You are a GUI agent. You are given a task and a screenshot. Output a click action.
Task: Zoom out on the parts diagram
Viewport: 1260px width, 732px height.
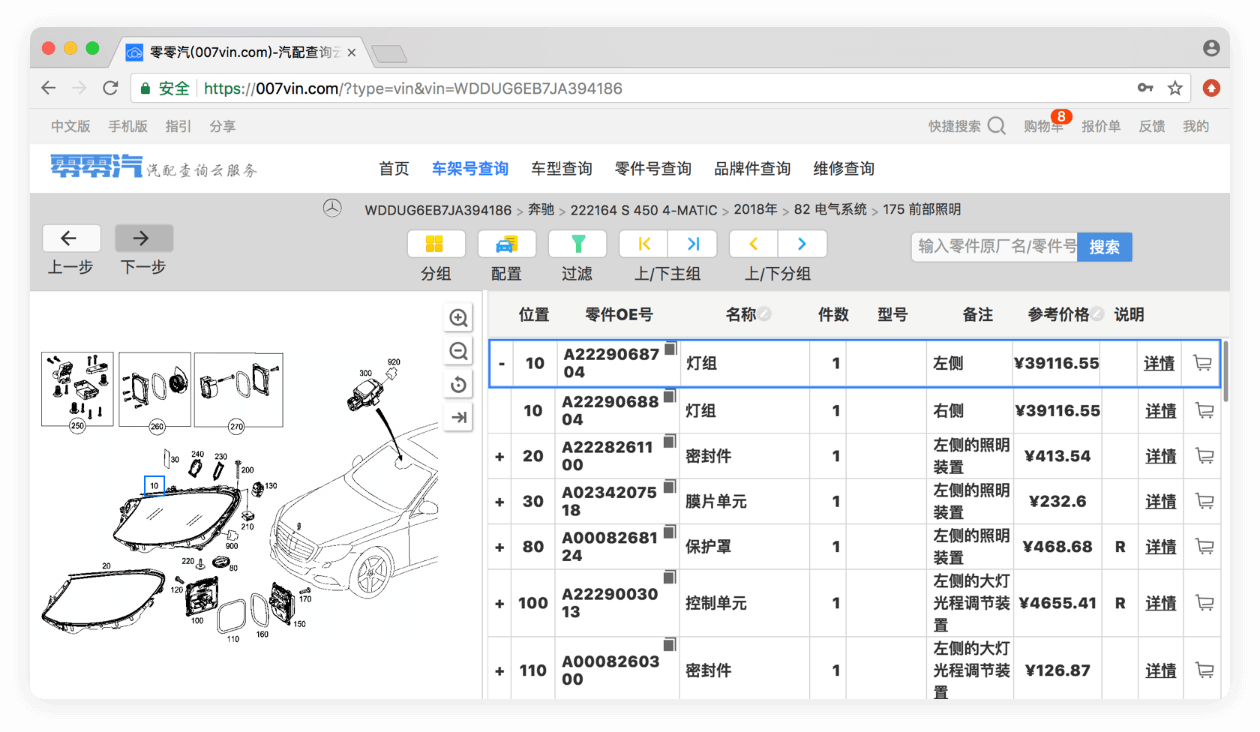(459, 351)
